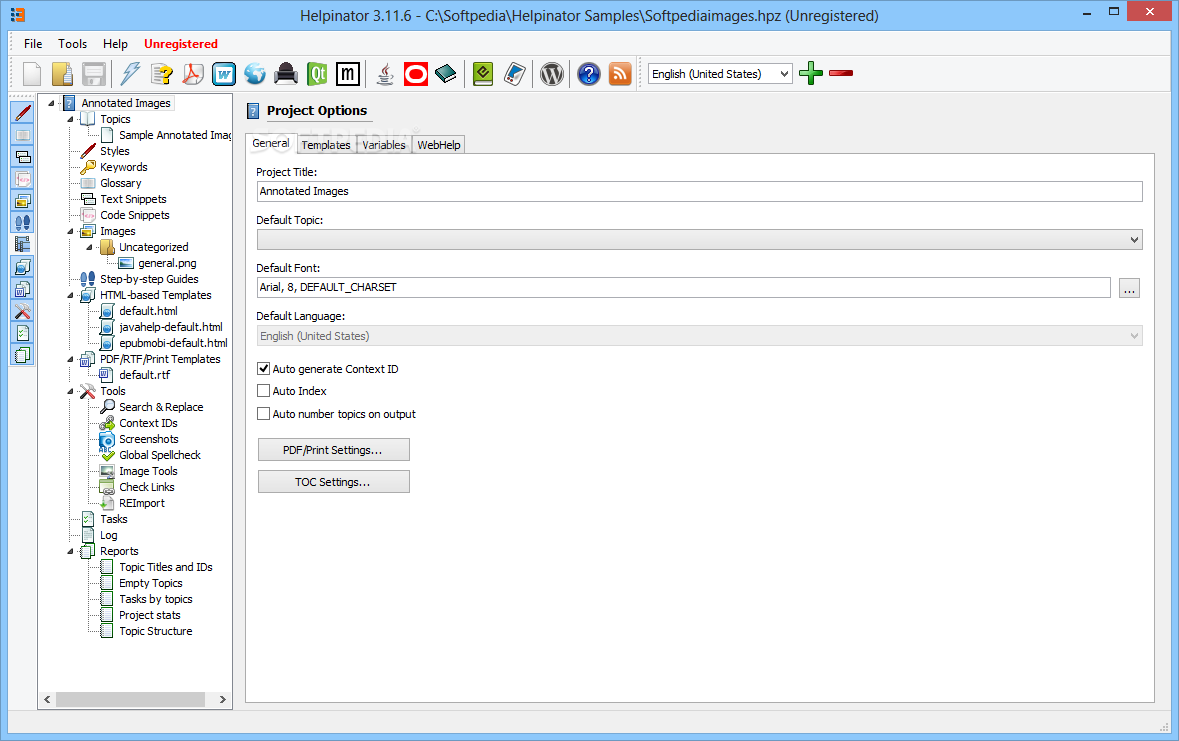Select Global Spellcheck in the tree

click(x=159, y=455)
